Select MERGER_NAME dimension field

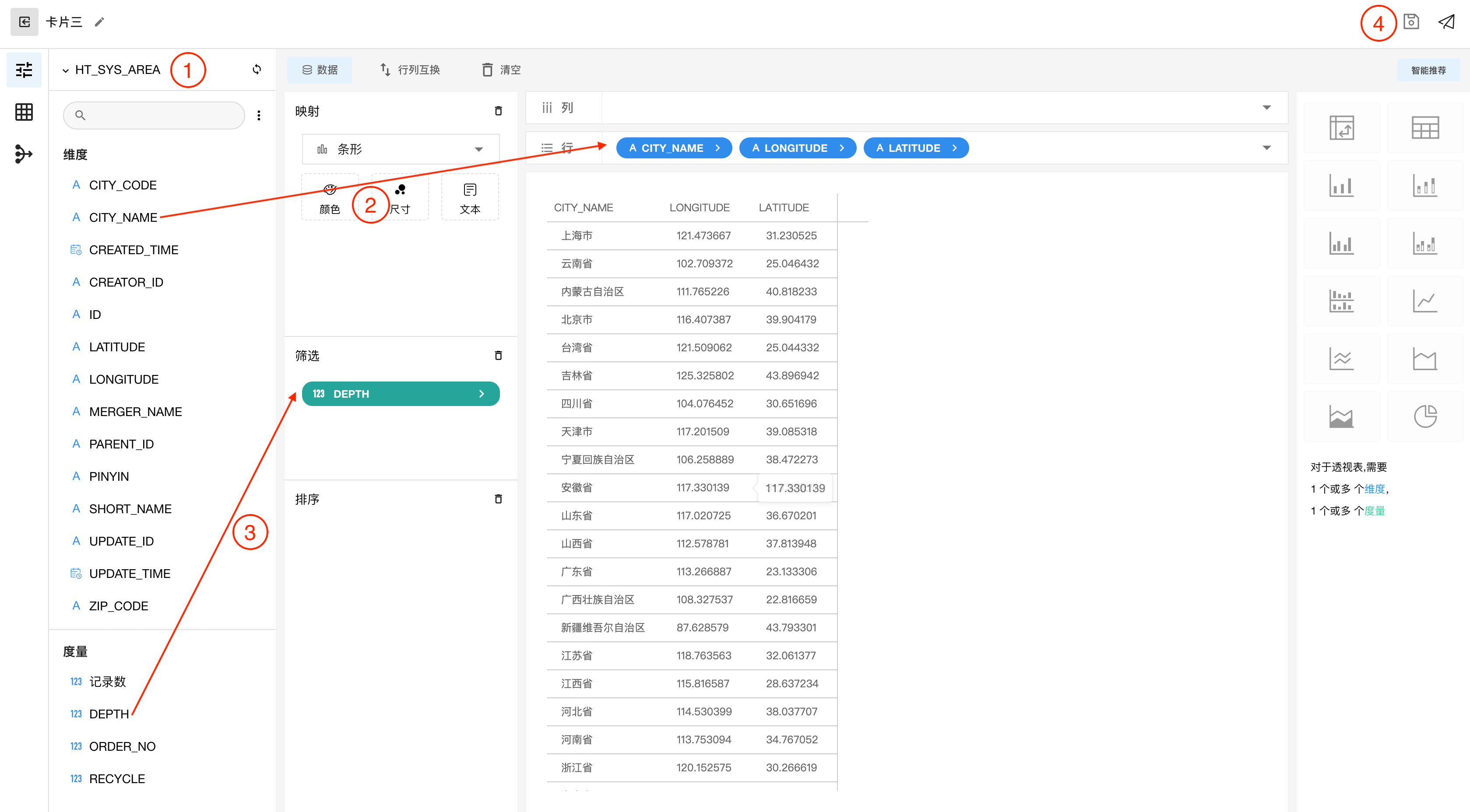[135, 412]
